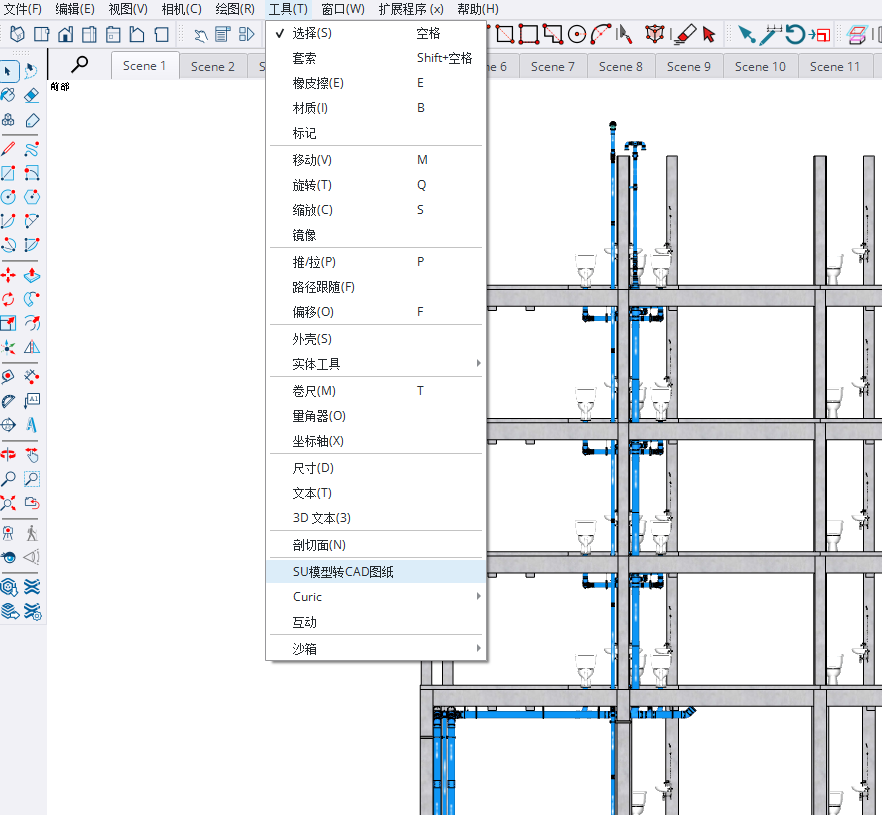Click the search magnifier beside scene tabs
The image size is (882, 815).
pos(79,65)
